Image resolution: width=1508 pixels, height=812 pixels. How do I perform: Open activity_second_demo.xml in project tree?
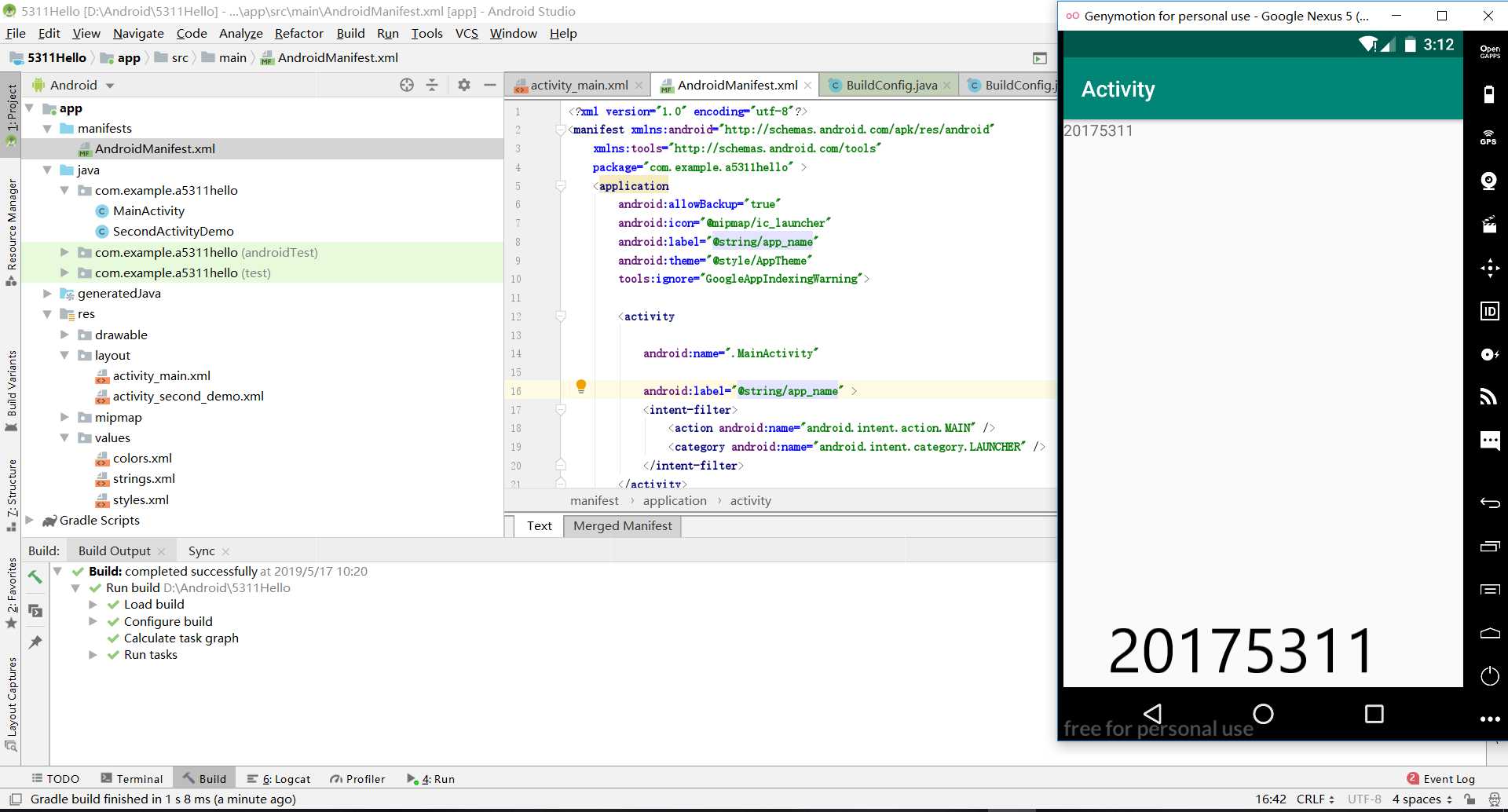[188, 397]
